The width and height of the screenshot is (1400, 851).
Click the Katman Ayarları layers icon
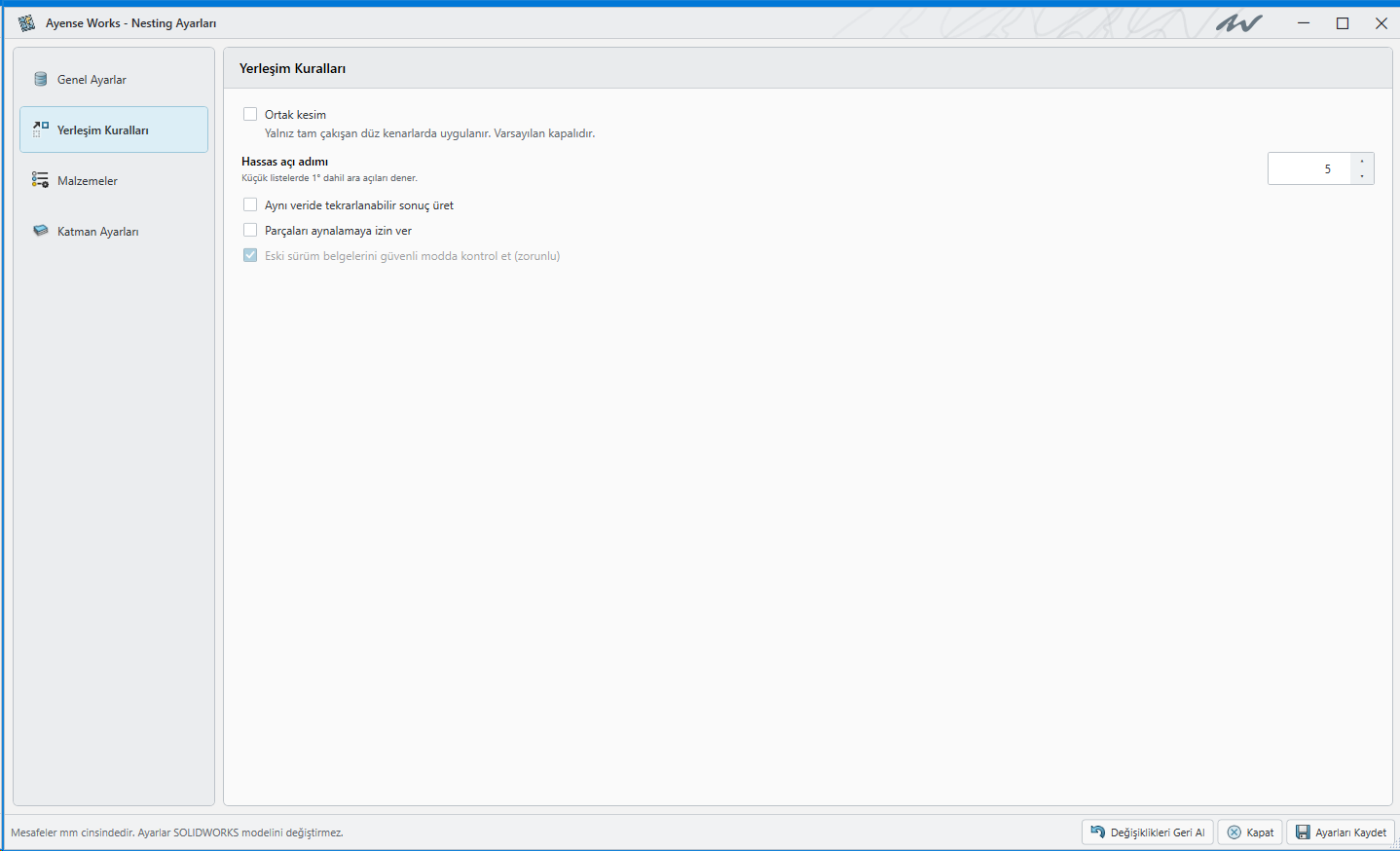[x=40, y=231]
